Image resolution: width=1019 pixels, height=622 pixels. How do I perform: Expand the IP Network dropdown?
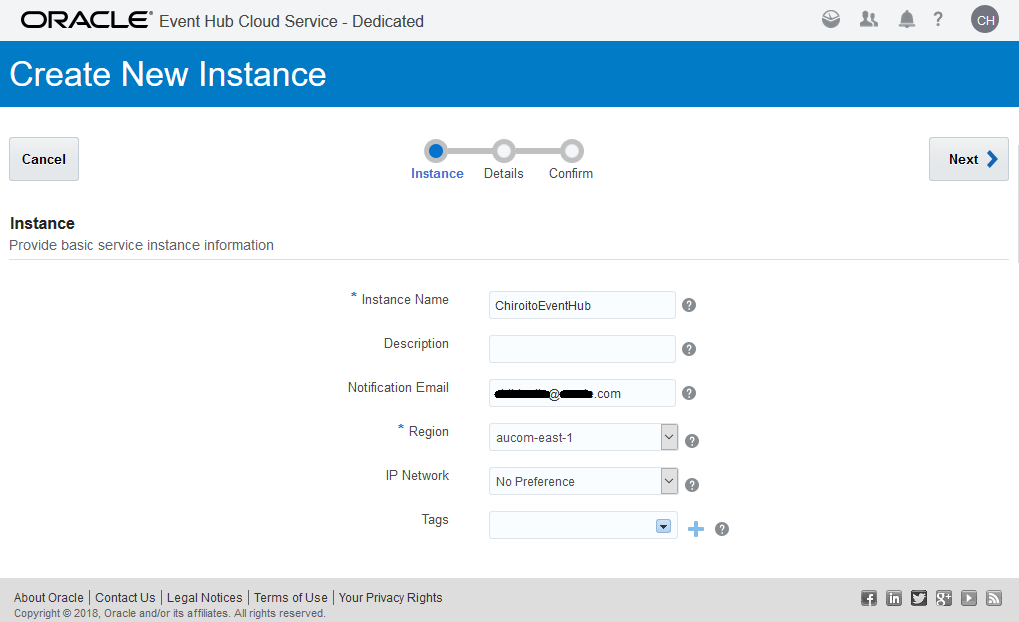click(x=669, y=481)
